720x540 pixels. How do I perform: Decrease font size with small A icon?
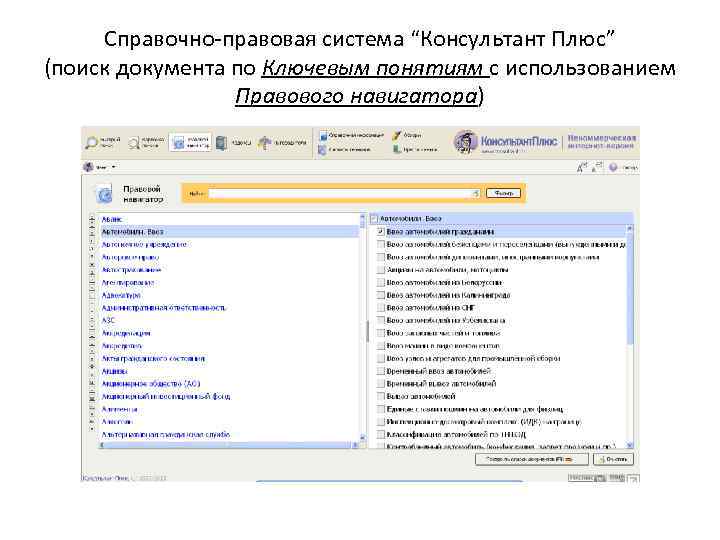(x=597, y=168)
